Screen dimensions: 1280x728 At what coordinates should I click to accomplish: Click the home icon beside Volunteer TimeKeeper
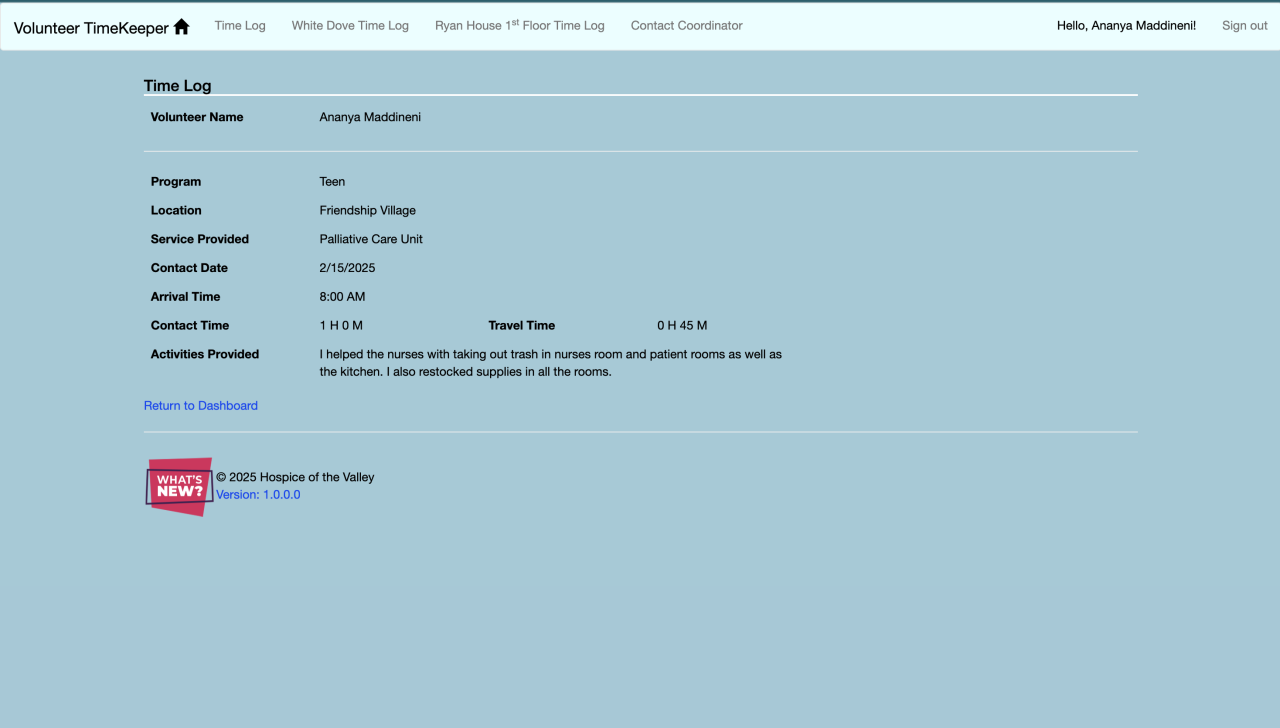click(x=181, y=27)
